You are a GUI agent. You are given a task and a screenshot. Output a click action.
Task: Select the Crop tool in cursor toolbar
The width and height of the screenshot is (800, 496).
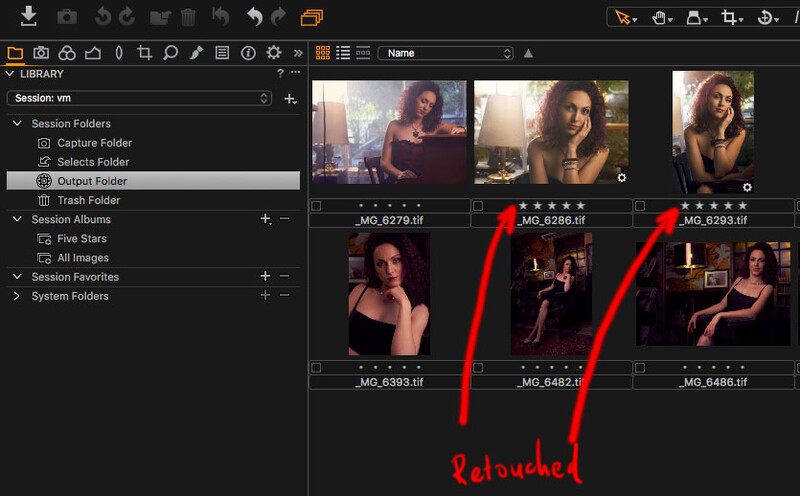pos(731,18)
